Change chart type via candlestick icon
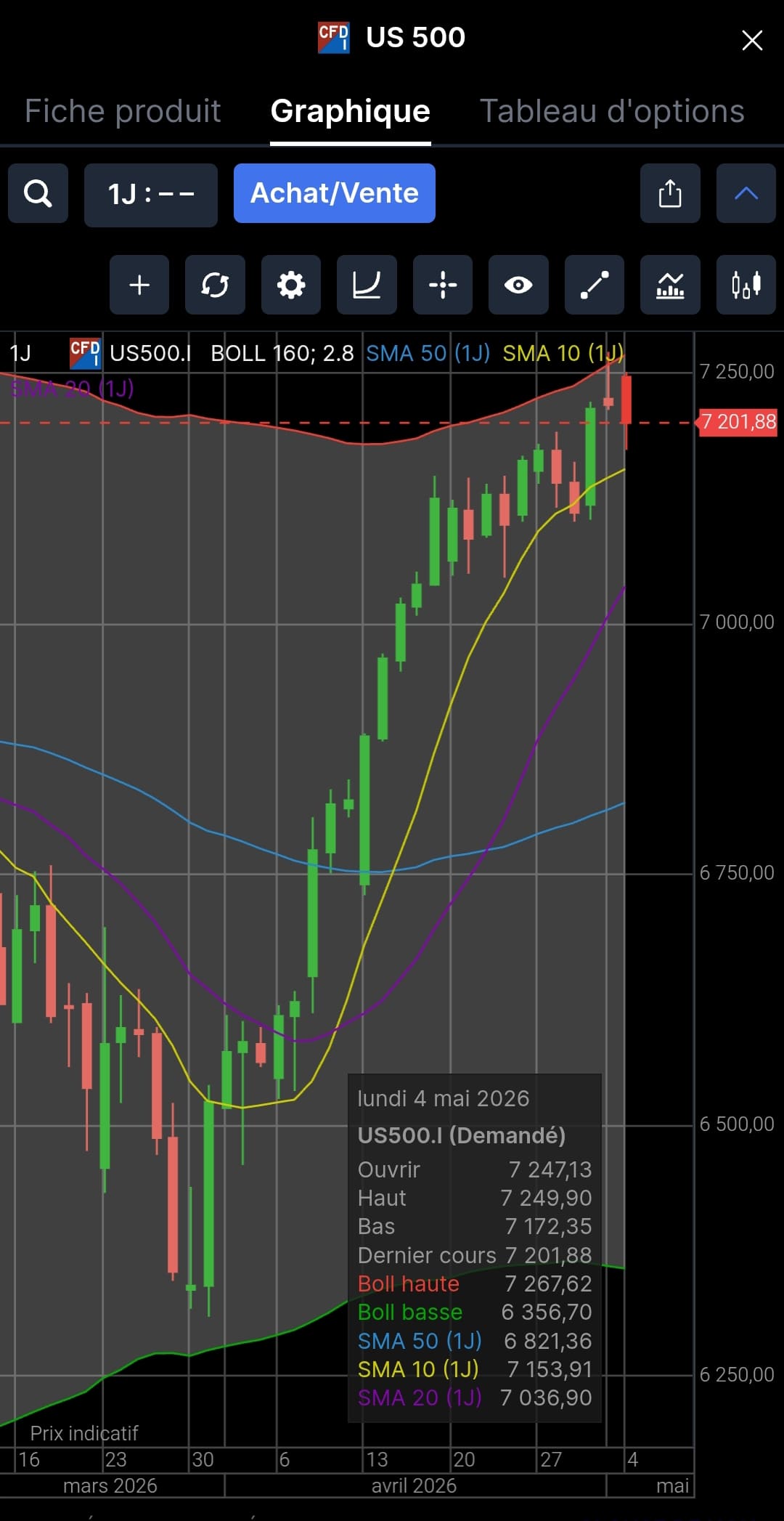 746,285
